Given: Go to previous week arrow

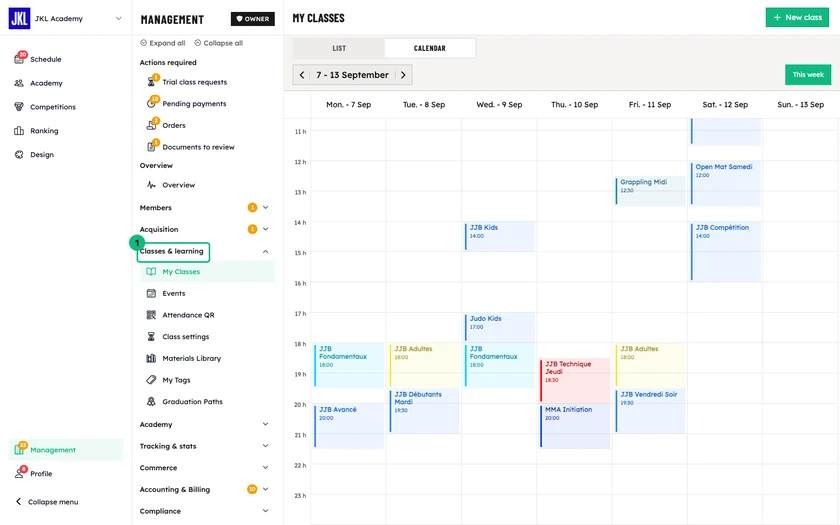Looking at the screenshot, I should pyautogui.click(x=302, y=75).
